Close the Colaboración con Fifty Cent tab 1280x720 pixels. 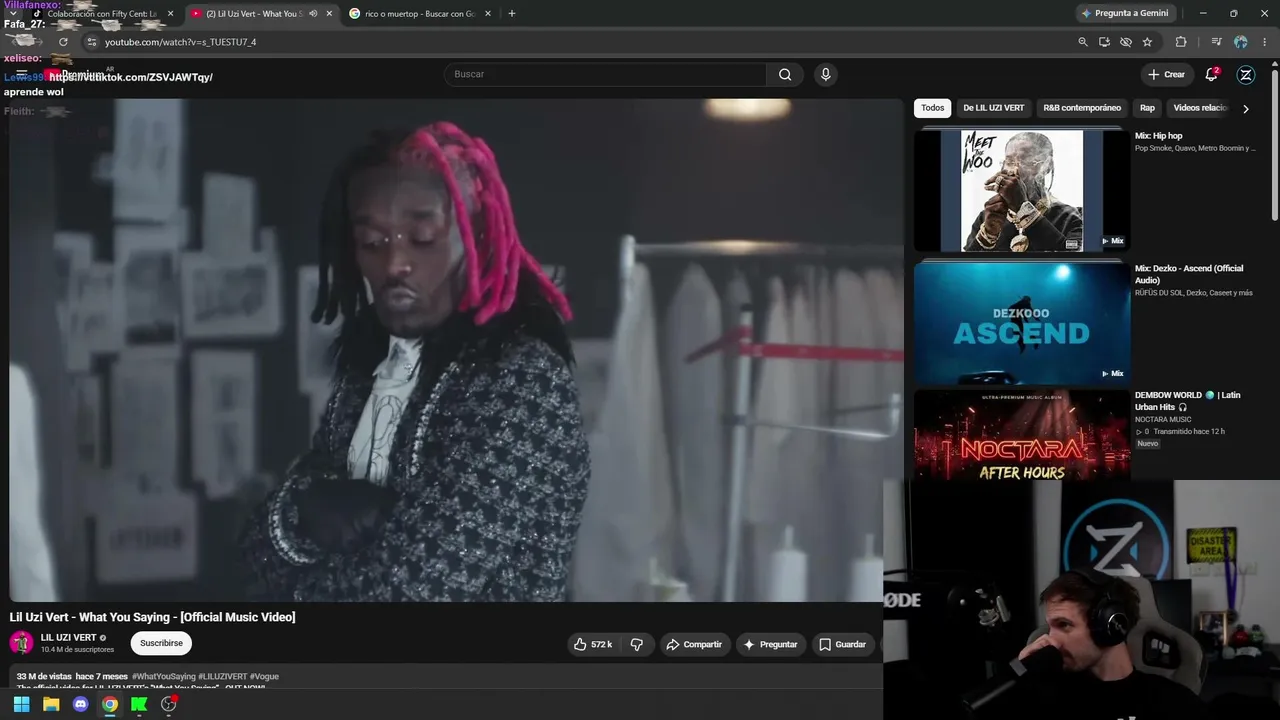click(170, 14)
